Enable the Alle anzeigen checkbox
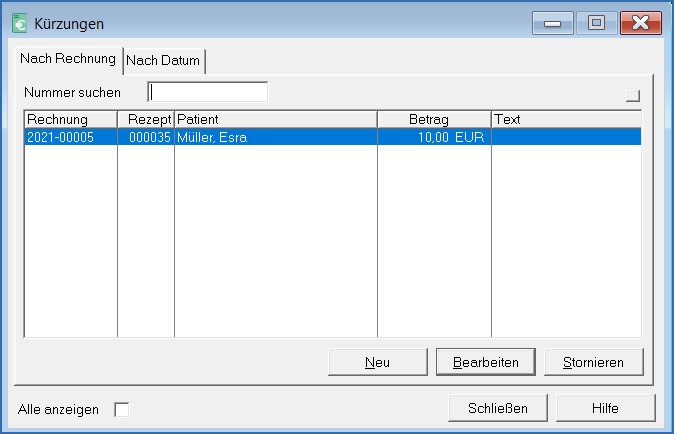This screenshot has height=434, width=674. [121, 409]
